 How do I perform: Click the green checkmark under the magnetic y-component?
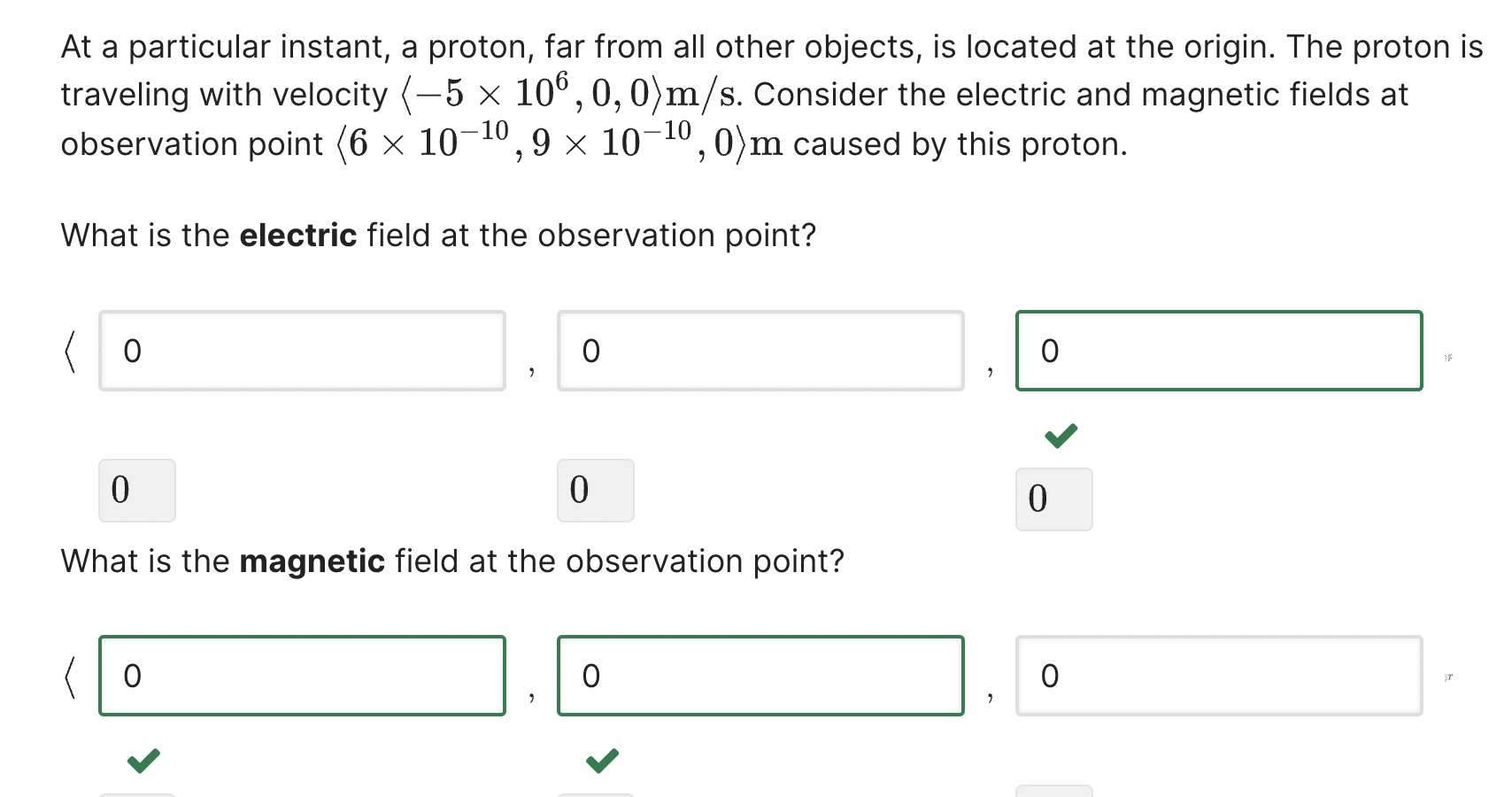tap(601, 760)
